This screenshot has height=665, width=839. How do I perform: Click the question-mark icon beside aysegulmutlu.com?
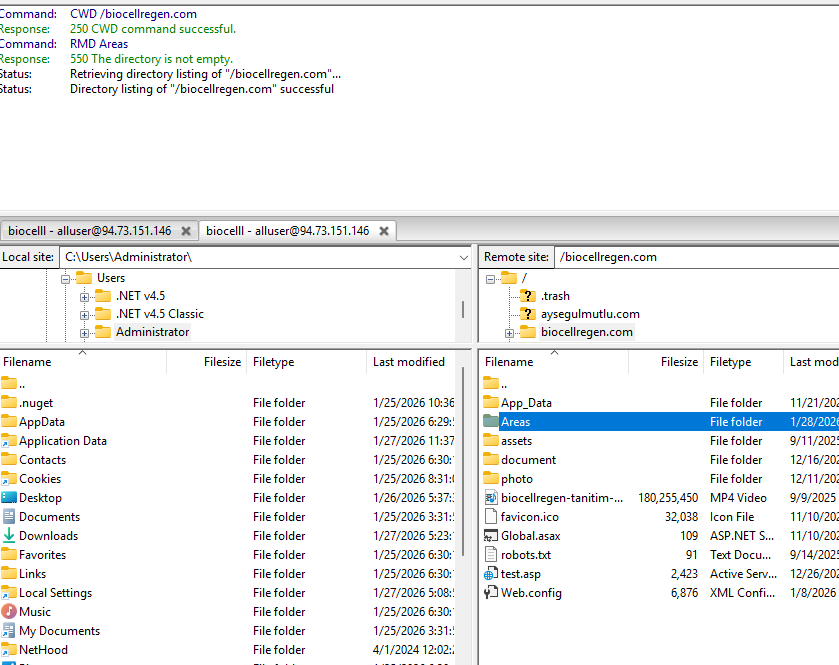(x=528, y=314)
